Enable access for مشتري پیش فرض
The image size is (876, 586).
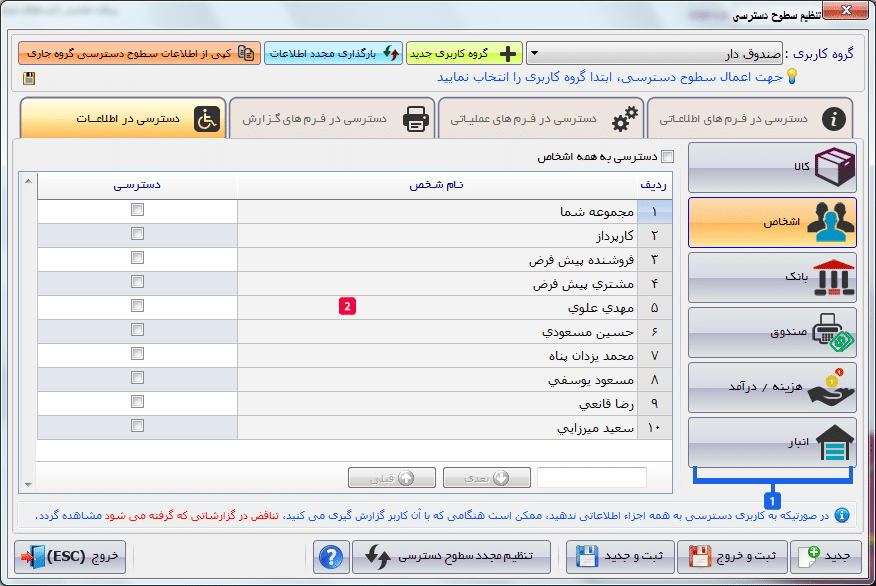(x=137, y=282)
